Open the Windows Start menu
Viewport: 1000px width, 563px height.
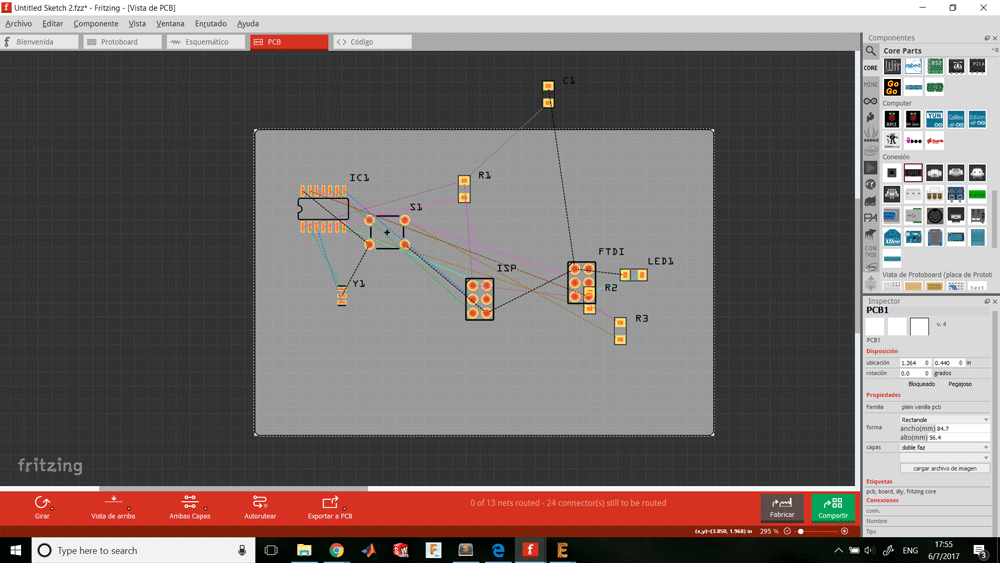pyautogui.click(x=15, y=550)
